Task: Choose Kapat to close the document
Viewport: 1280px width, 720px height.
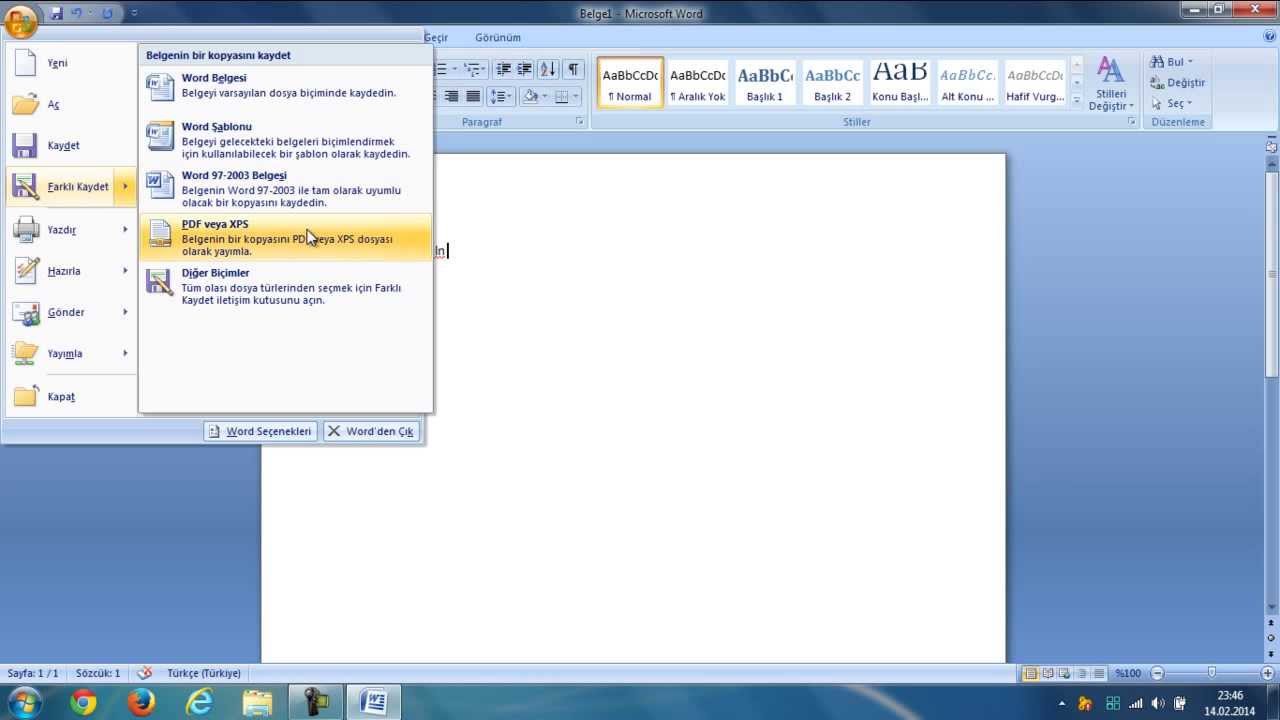Action: [70, 397]
